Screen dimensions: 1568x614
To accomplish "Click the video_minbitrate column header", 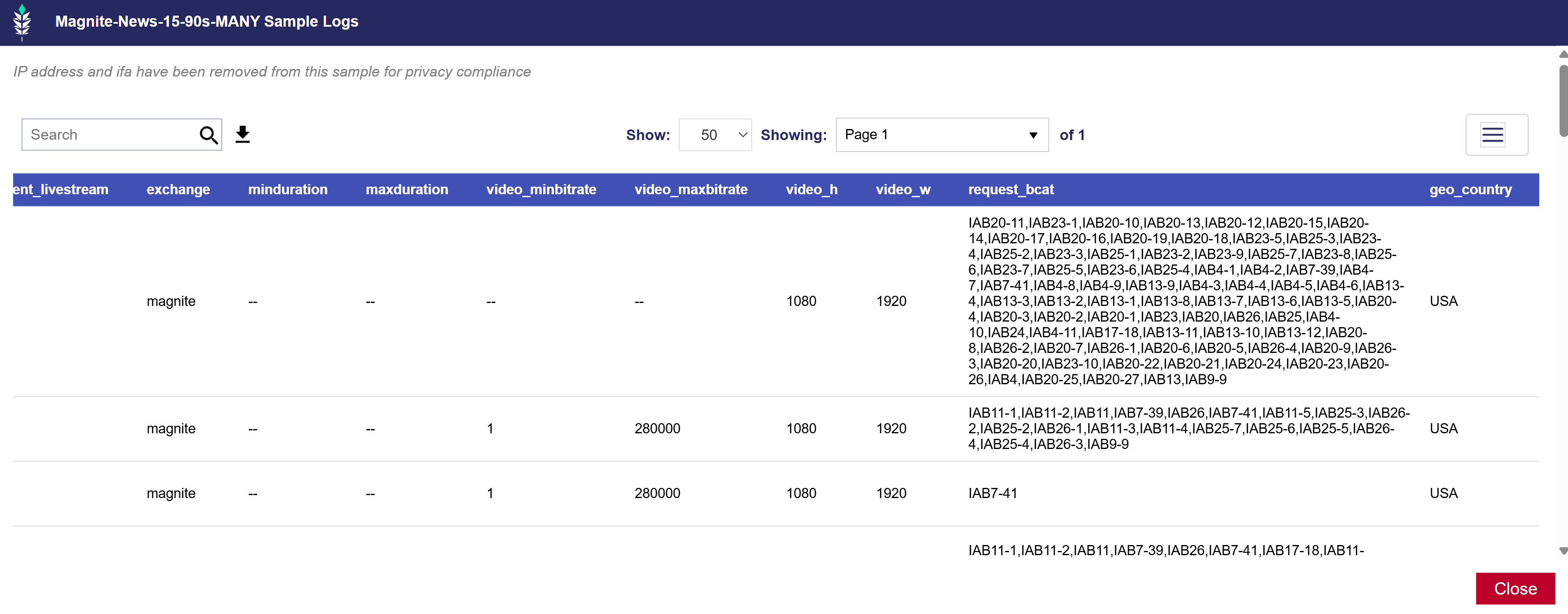I will tap(540, 190).
